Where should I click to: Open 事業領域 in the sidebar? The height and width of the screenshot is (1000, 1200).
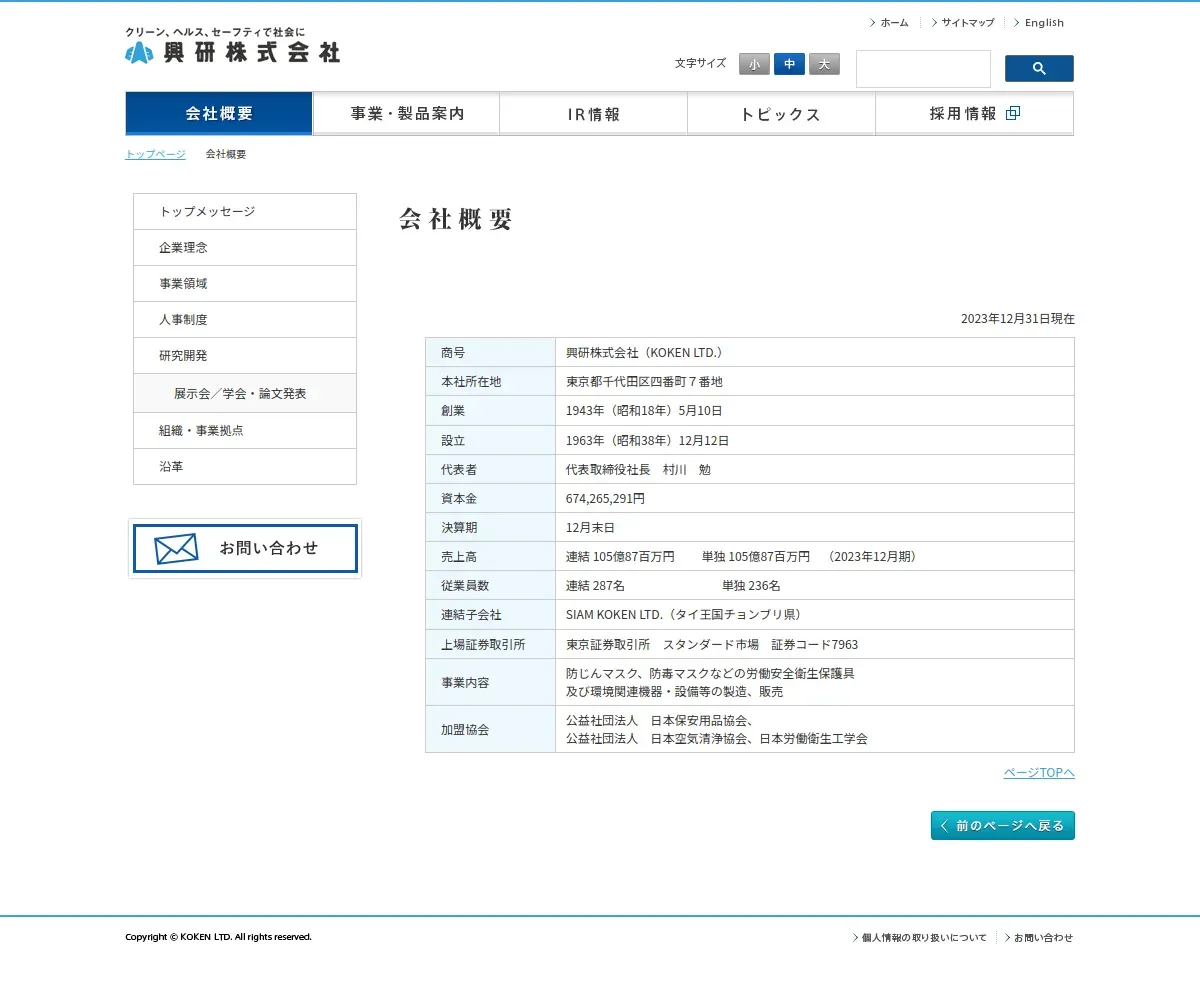(x=245, y=284)
